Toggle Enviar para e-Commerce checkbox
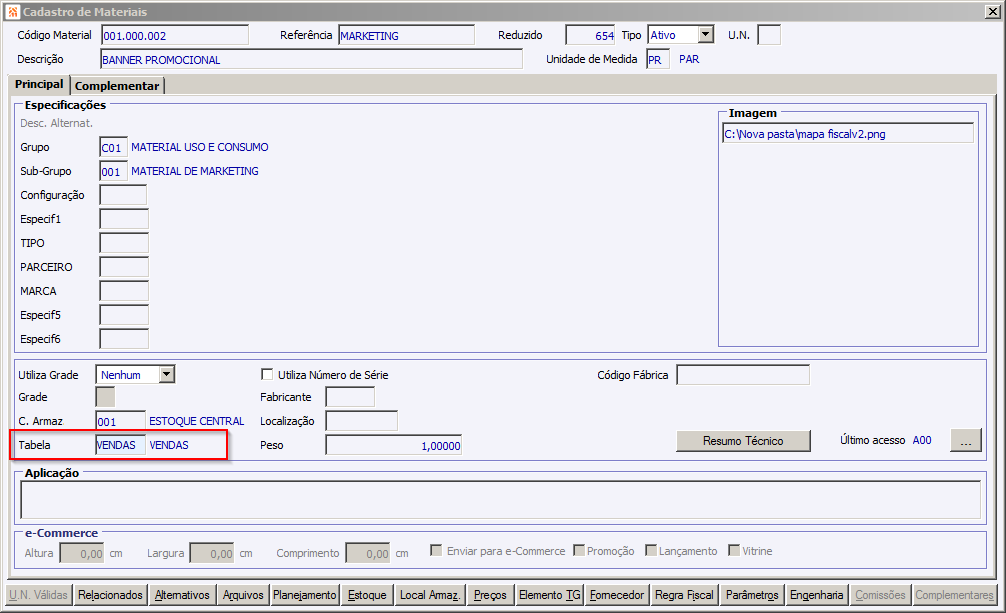 436,550
